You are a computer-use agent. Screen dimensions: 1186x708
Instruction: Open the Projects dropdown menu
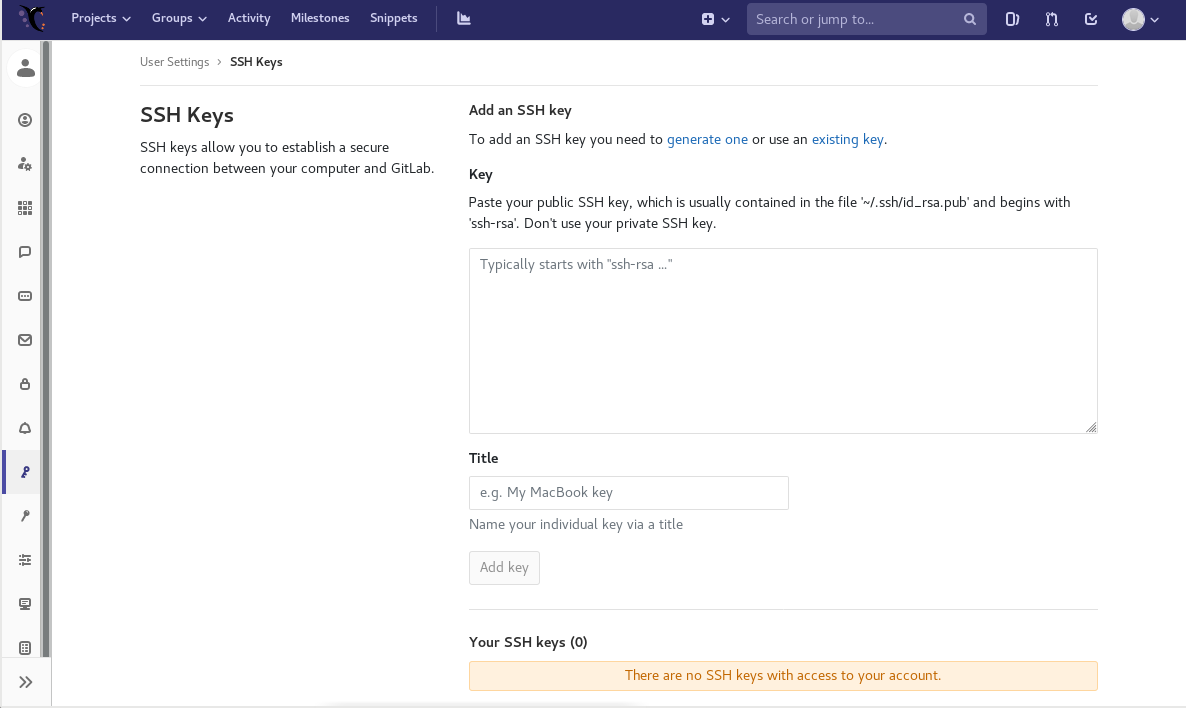click(101, 18)
